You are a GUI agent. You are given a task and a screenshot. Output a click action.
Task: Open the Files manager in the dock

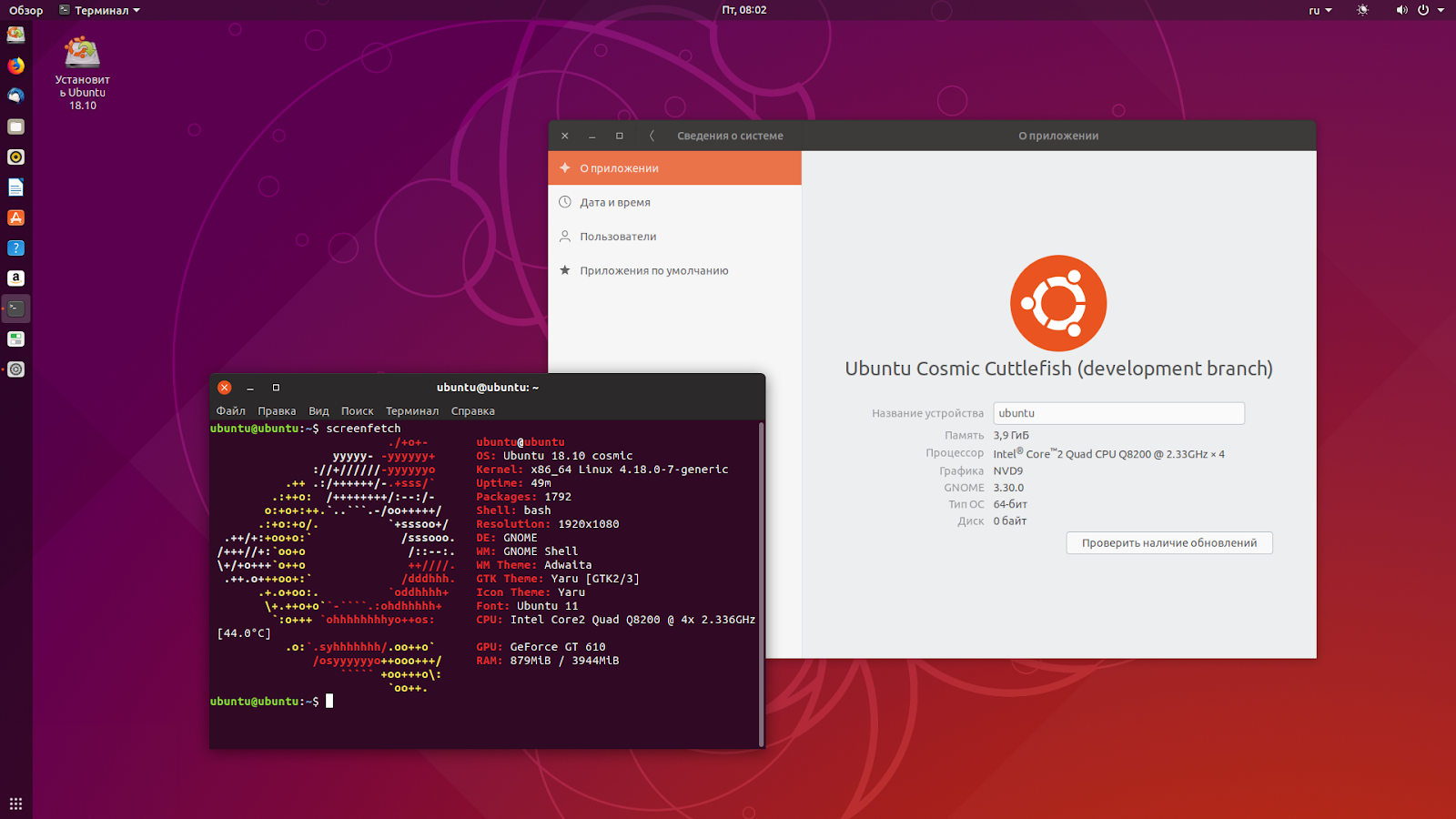[x=15, y=126]
